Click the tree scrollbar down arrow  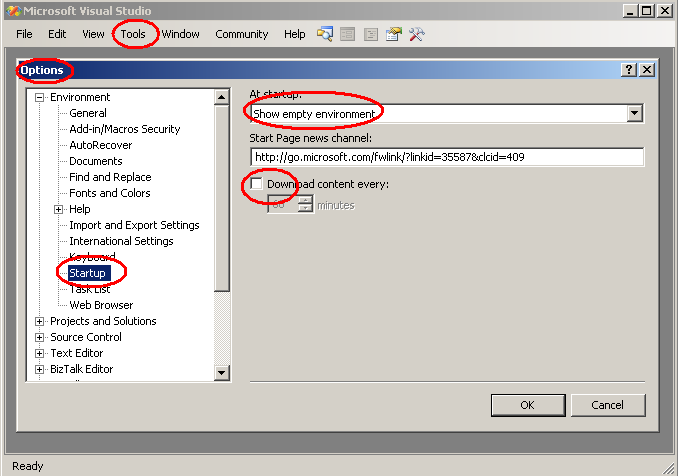tap(221, 372)
